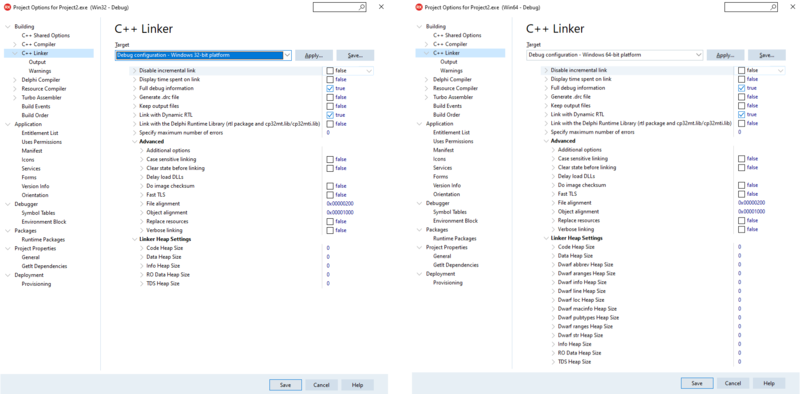Enable Generate .drc file checkbox in Win64 window

pos(742,96)
